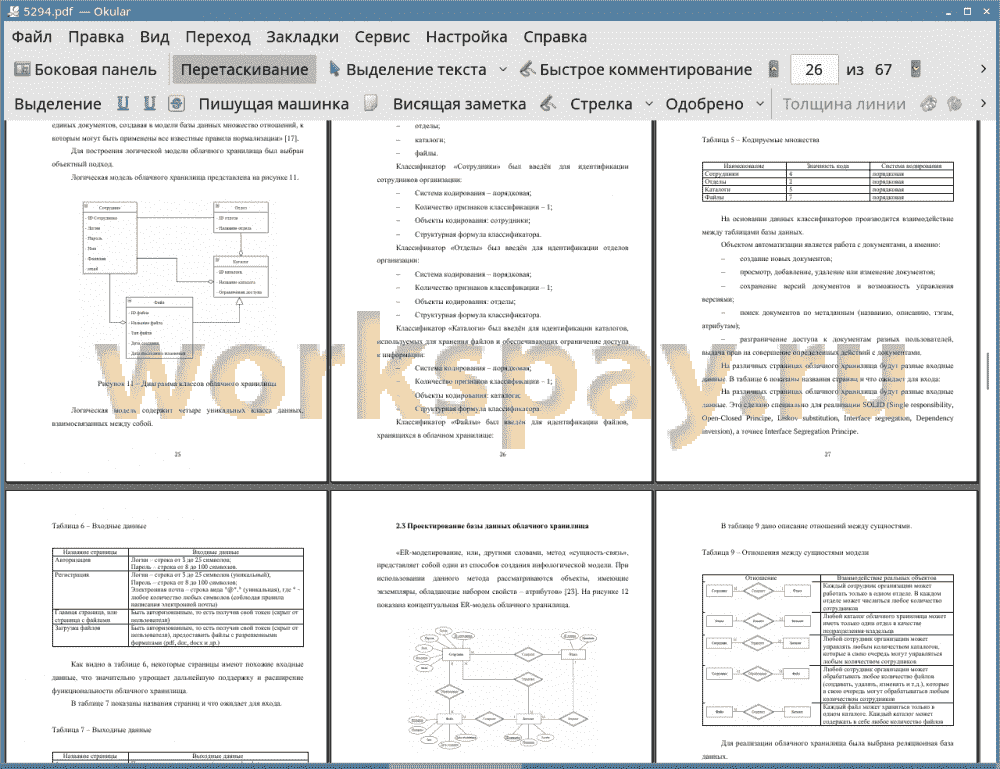The height and width of the screenshot is (769, 1000).
Task: Select the Пишущая машинка typewriter tool
Action: pos(274,104)
